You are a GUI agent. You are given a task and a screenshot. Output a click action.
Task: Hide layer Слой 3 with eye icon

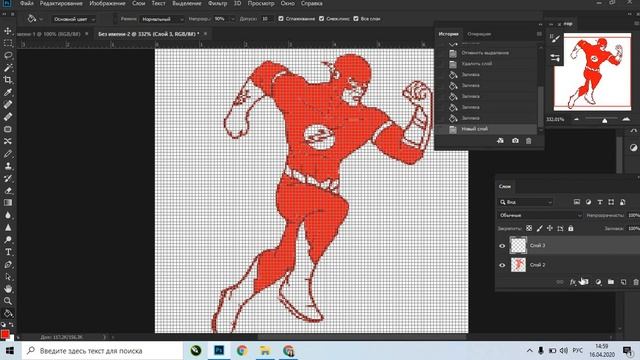click(502, 246)
